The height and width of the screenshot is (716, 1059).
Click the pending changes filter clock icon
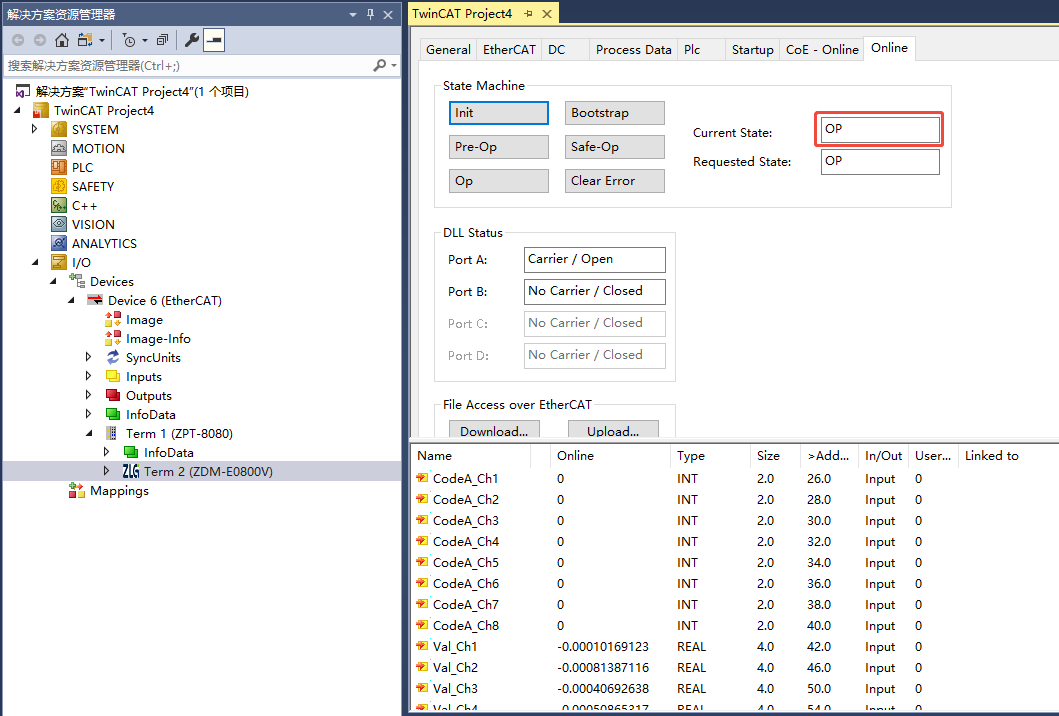(x=128, y=40)
